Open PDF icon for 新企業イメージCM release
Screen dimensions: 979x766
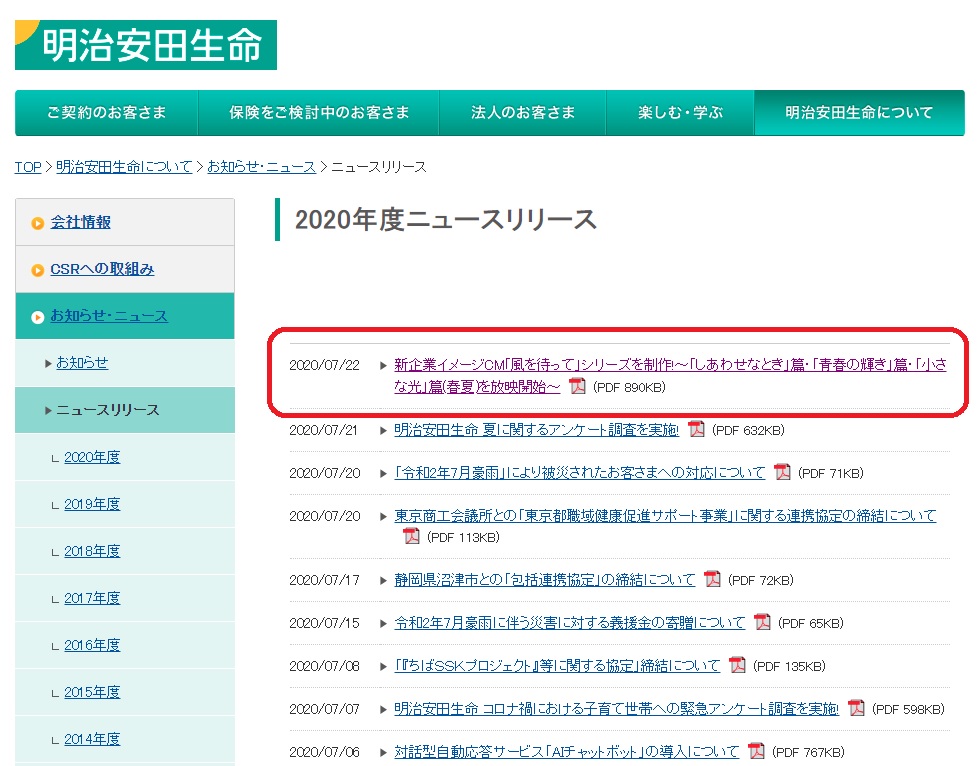(x=578, y=386)
